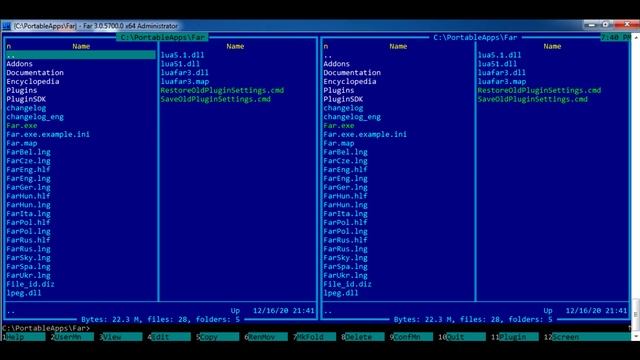Select FarRus.lng in the left panel
640x360 pixels.
(x=28, y=249)
